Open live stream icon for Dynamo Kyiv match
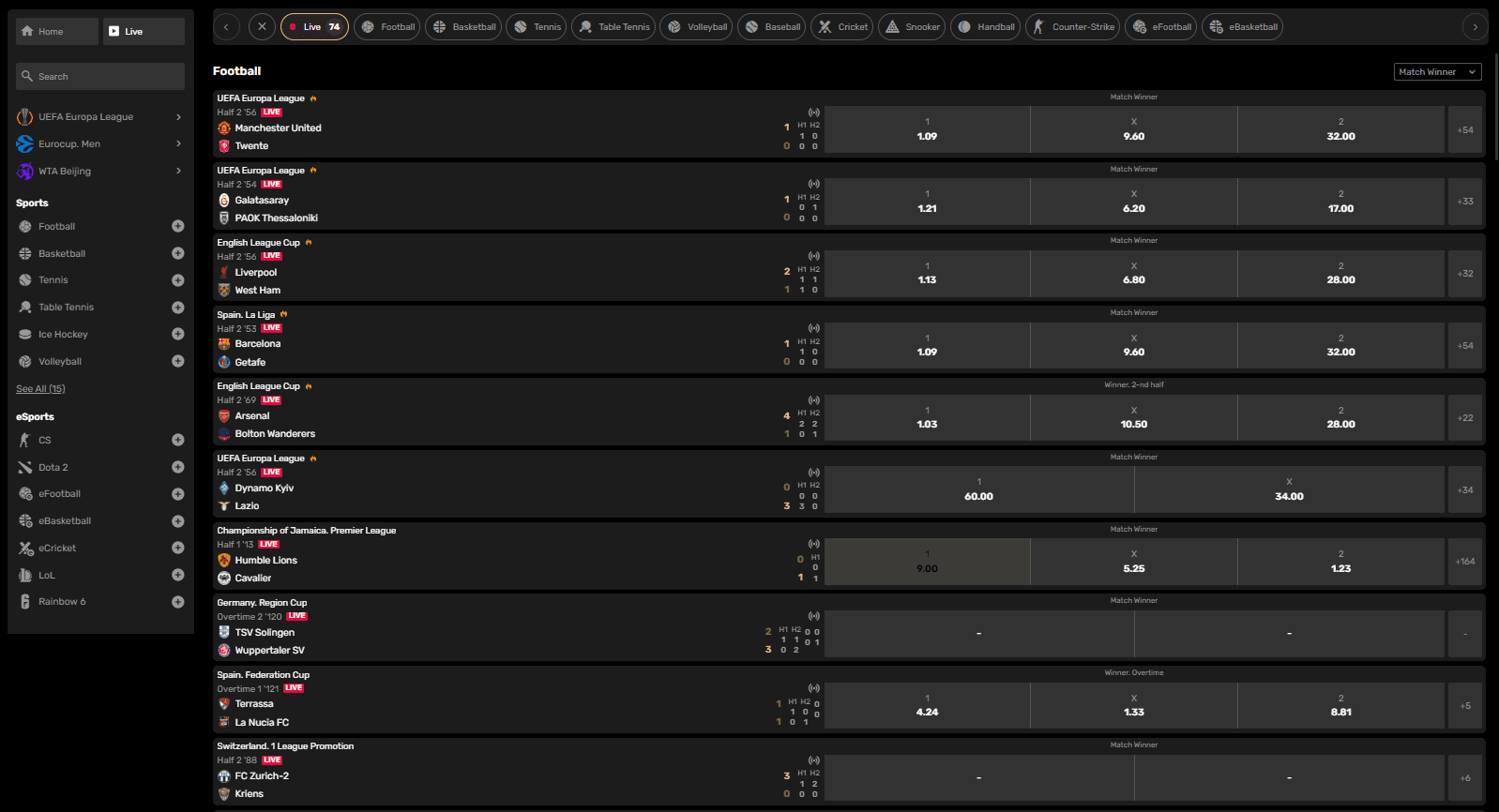Image resolution: width=1499 pixels, height=812 pixels. (x=814, y=473)
